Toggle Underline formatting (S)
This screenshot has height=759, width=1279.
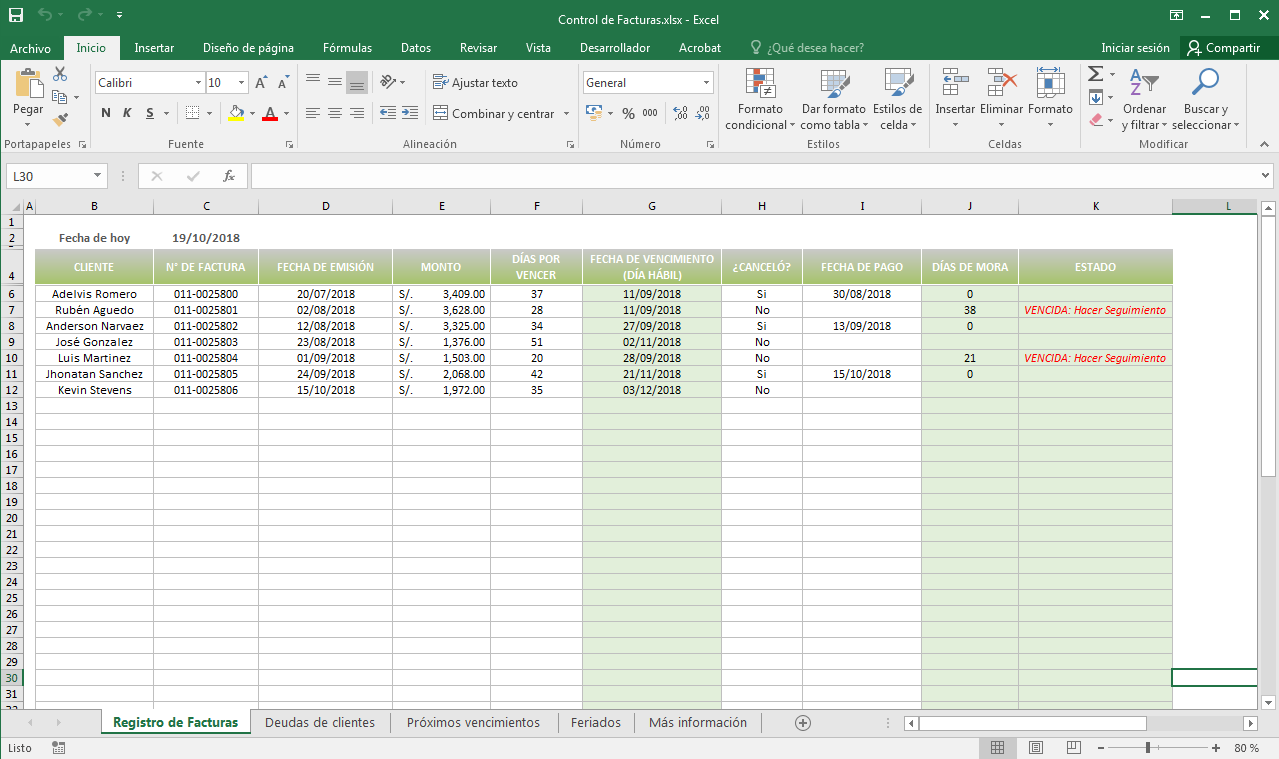150,113
